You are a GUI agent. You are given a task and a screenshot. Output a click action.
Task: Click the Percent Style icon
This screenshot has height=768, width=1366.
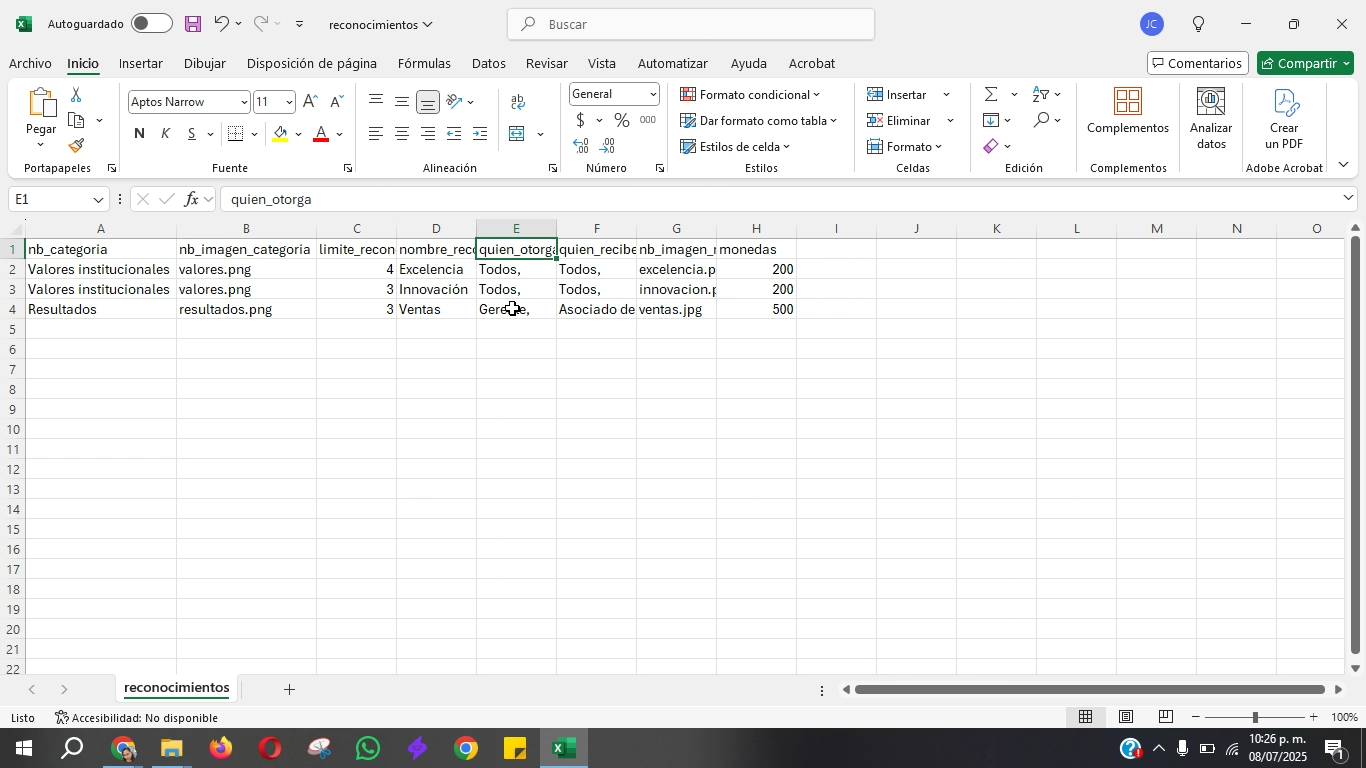click(622, 121)
